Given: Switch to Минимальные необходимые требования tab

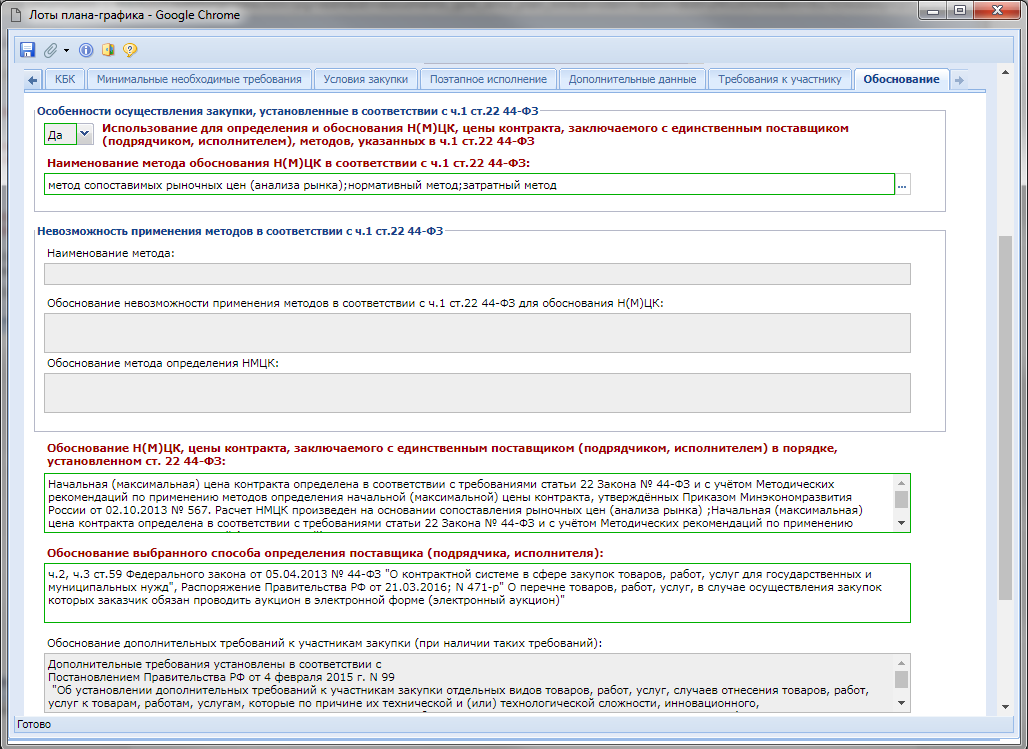Looking at the screenshot, I should pyautogui.click(x=199, y=79).
